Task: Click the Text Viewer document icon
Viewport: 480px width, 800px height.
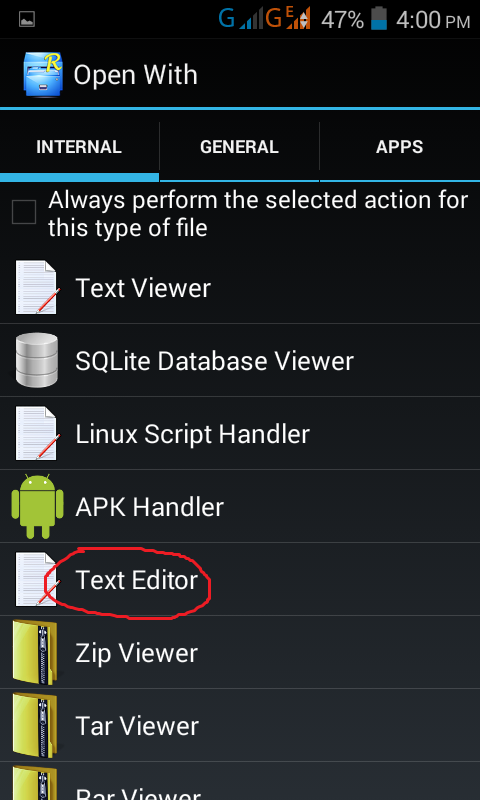Action: pyautogui.click(x=38, y=288)
